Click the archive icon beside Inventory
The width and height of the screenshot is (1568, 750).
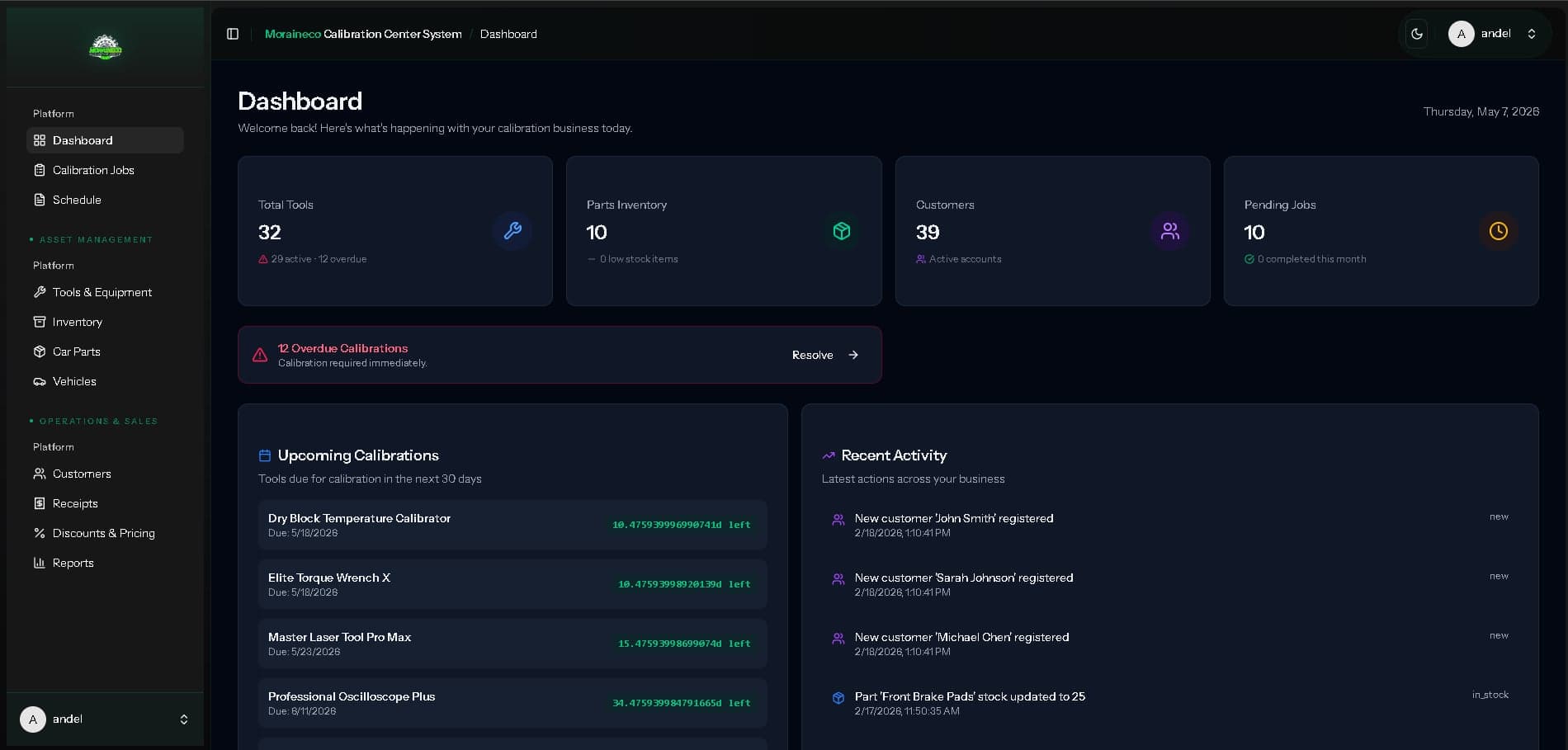pos(40,322)
